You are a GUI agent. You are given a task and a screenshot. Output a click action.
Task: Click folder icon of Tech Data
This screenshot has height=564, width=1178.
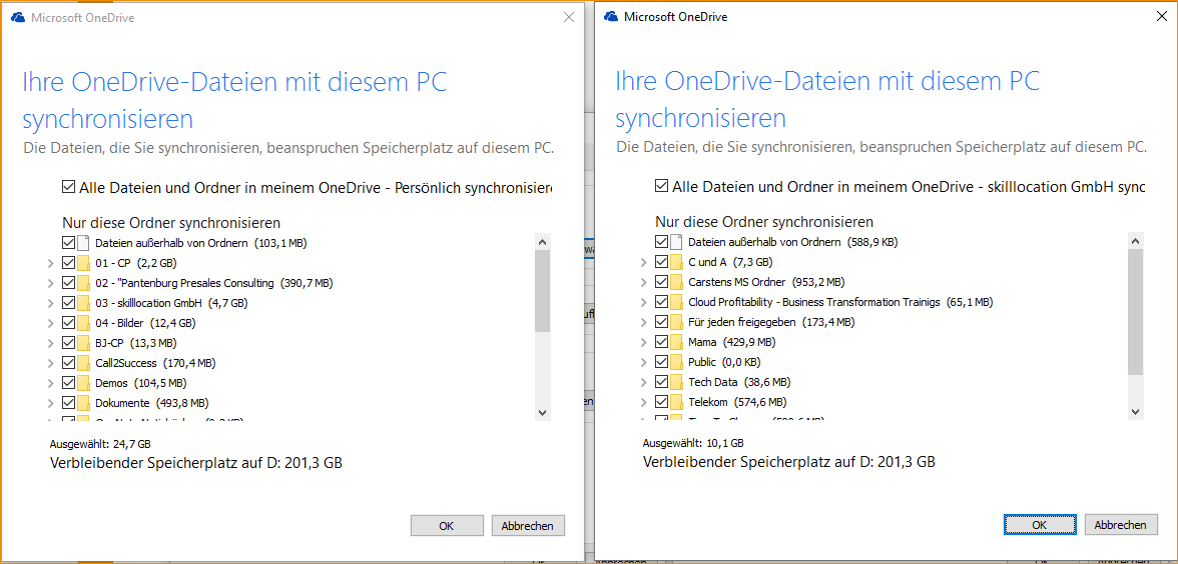(677, 382)
